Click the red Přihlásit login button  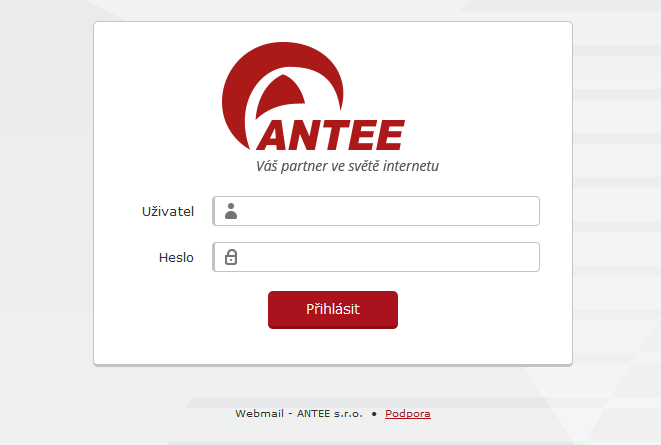tap(333, 310)
